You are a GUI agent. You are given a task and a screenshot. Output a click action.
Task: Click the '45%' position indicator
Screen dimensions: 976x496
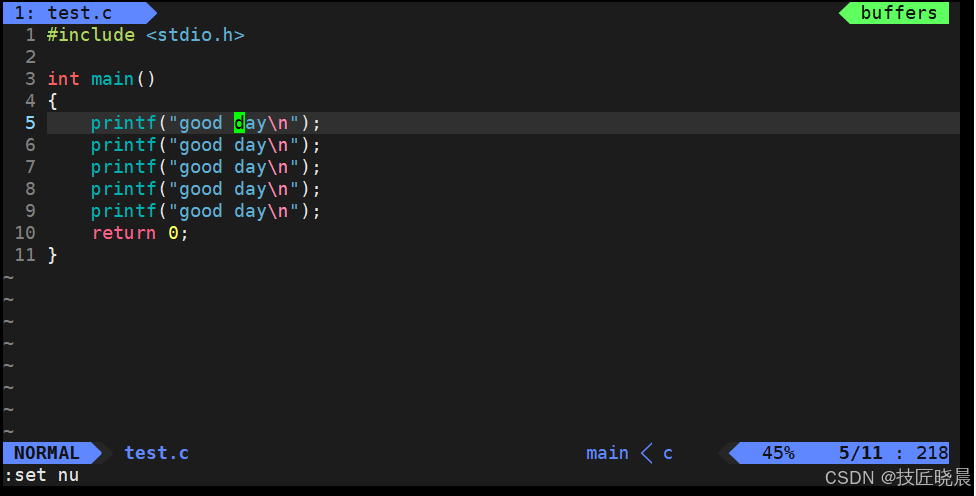coord(778,453)
